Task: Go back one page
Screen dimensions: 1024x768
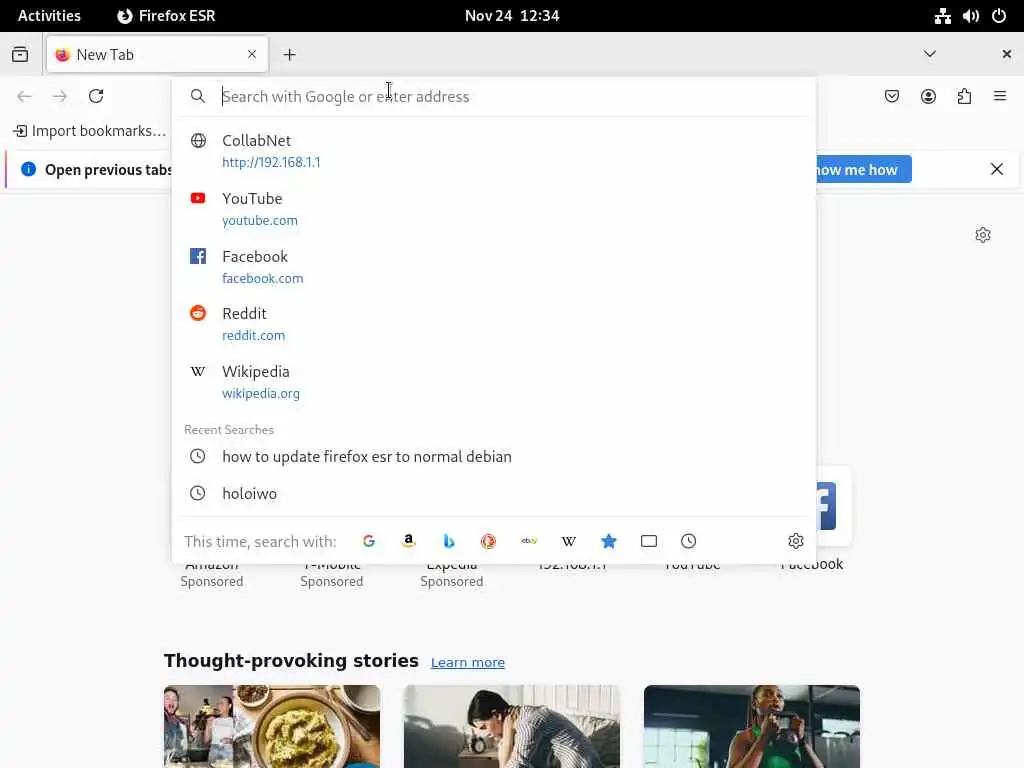Action: tap(24, 96)
